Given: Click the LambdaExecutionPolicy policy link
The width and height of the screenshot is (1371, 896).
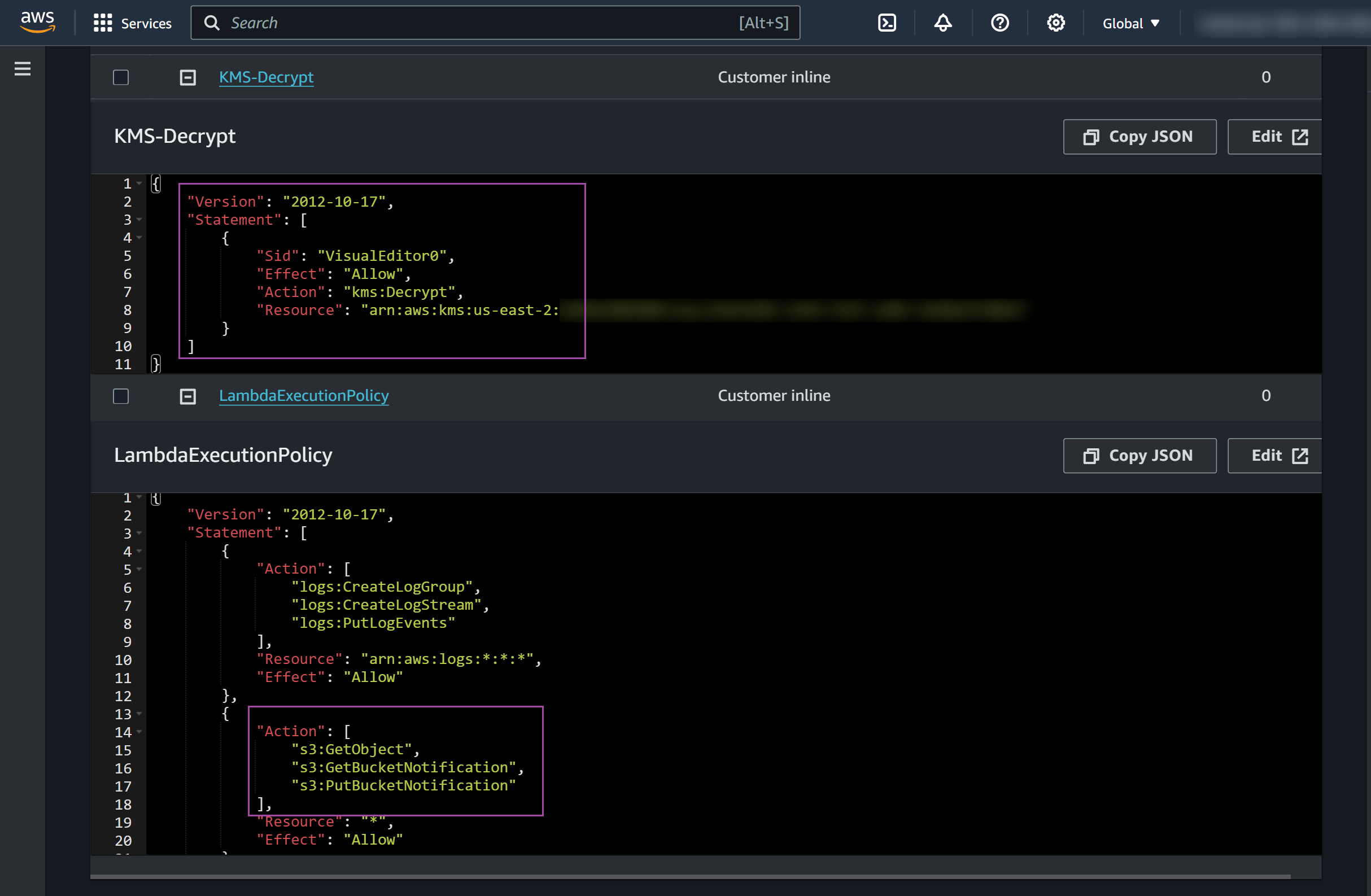Looking at the screenshot, I should (x=303, y=395).
